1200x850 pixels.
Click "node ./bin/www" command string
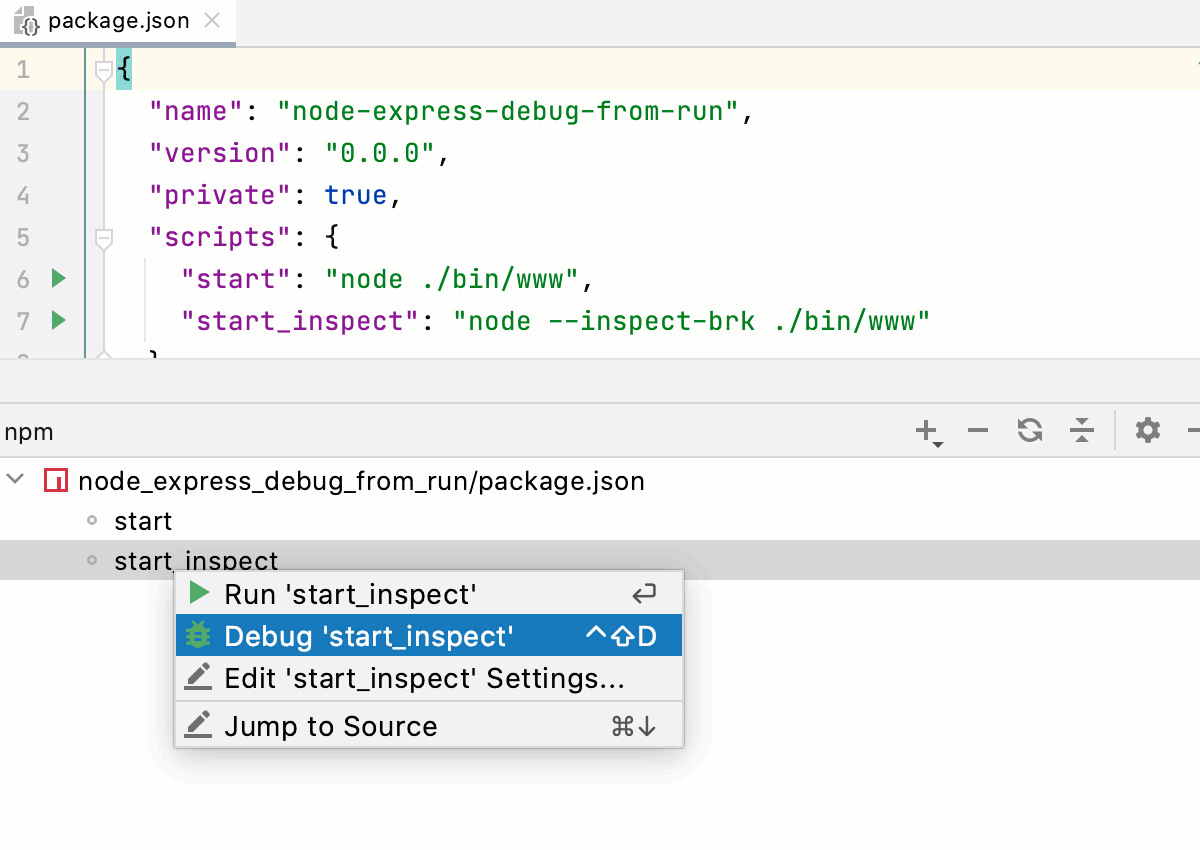(451, 279)
